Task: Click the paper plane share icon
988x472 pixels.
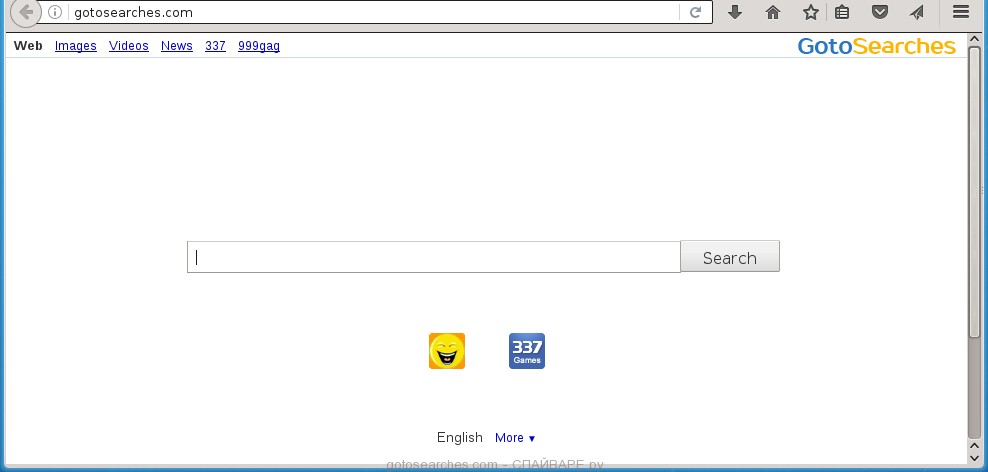Action: pyautogui.click(x=916, y=13)
